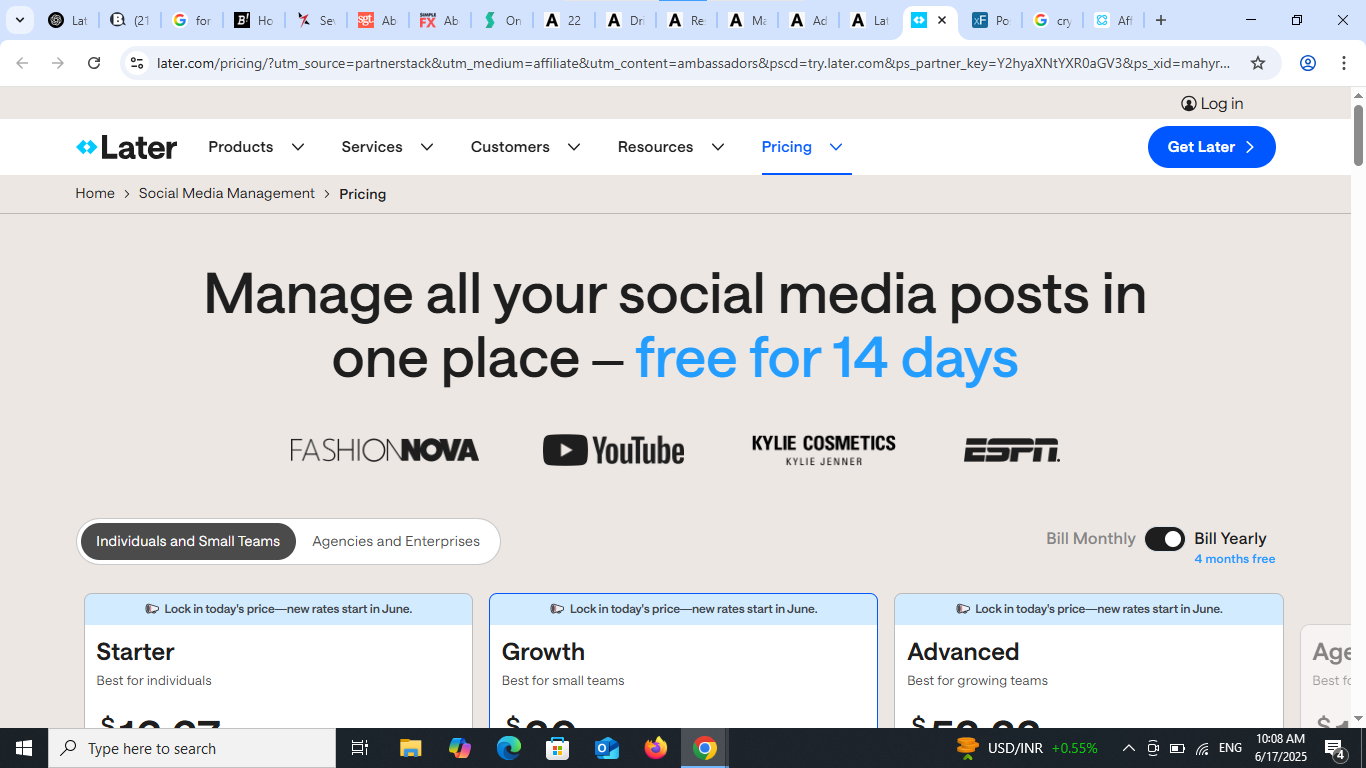This screenshot has width=1366, height=768.
Task: Click the 4 months free text
Action: (1235, 559)
